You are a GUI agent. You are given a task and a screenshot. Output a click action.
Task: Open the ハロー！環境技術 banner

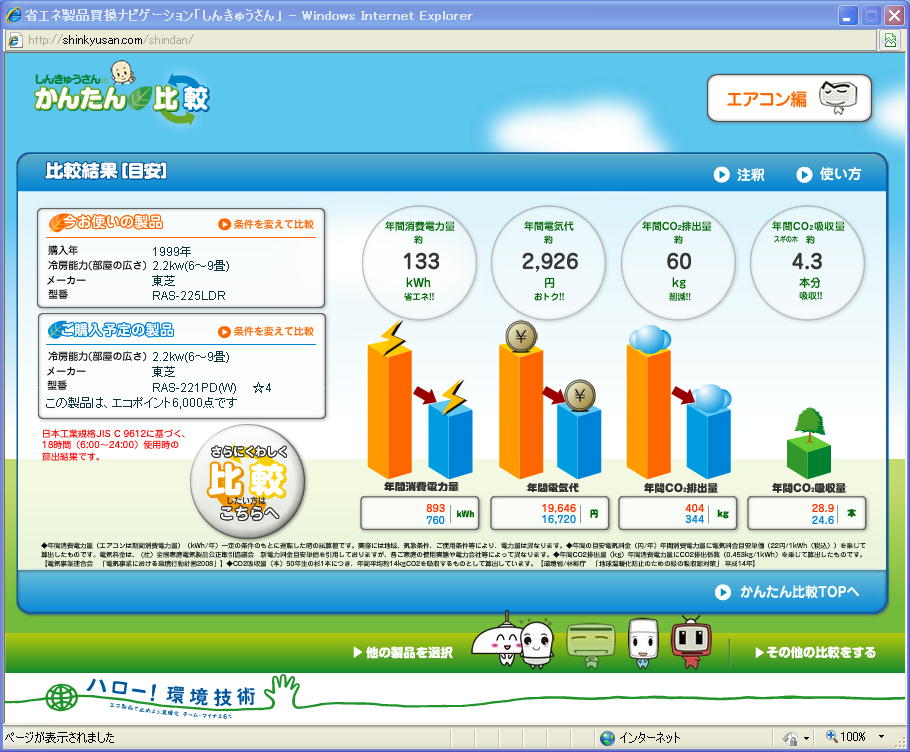173,696
